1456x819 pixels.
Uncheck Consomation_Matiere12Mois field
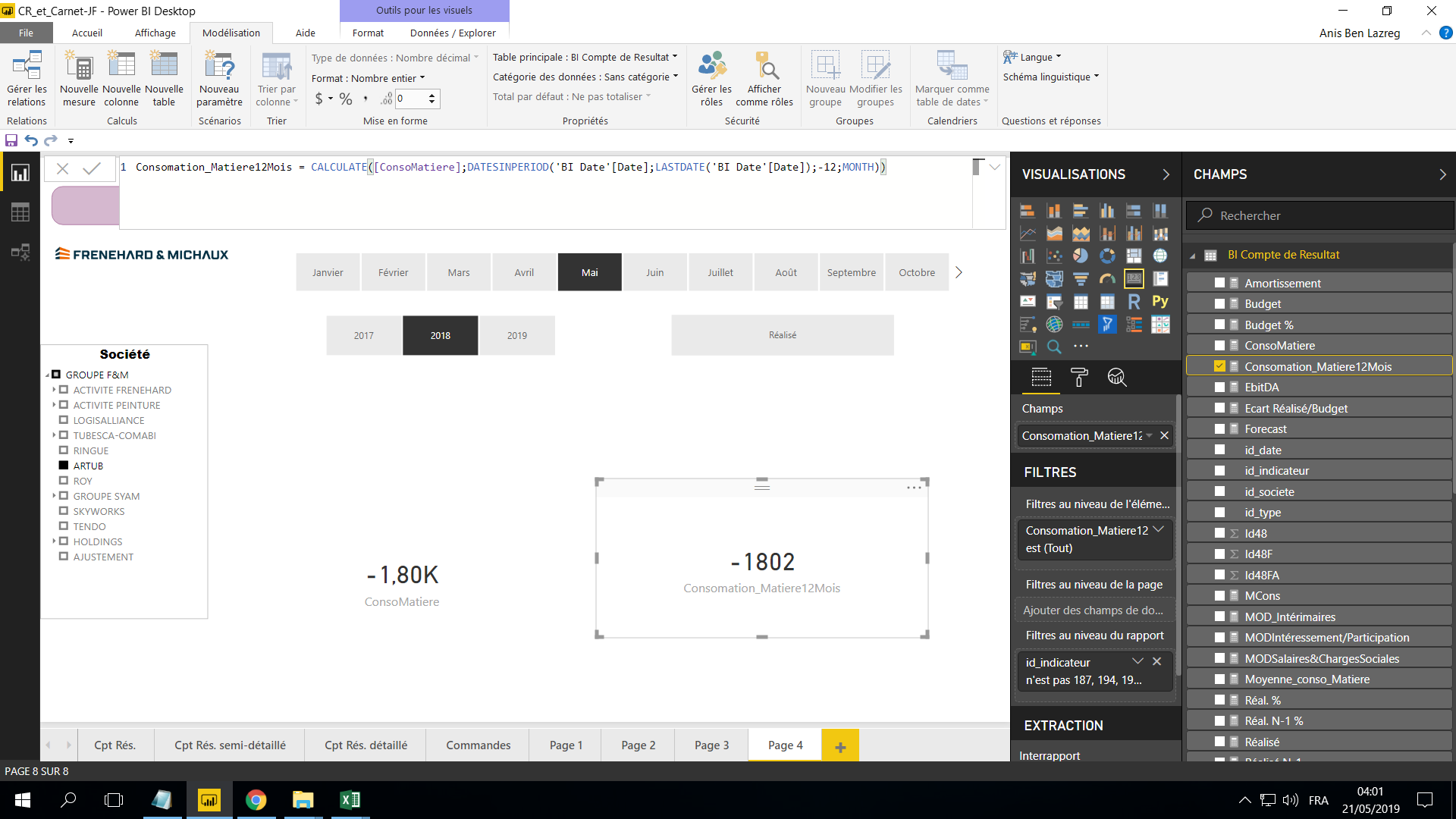point(1219,366)
